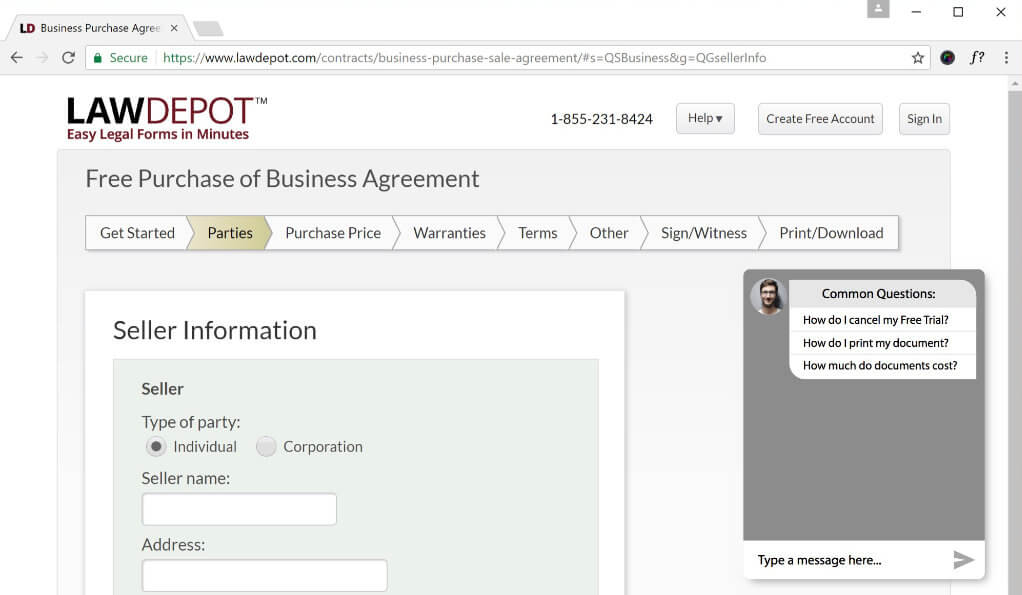Viewport: 1022px width, 595px height.
Task: Click the chat message input box
Action: [x=845, y=560]
